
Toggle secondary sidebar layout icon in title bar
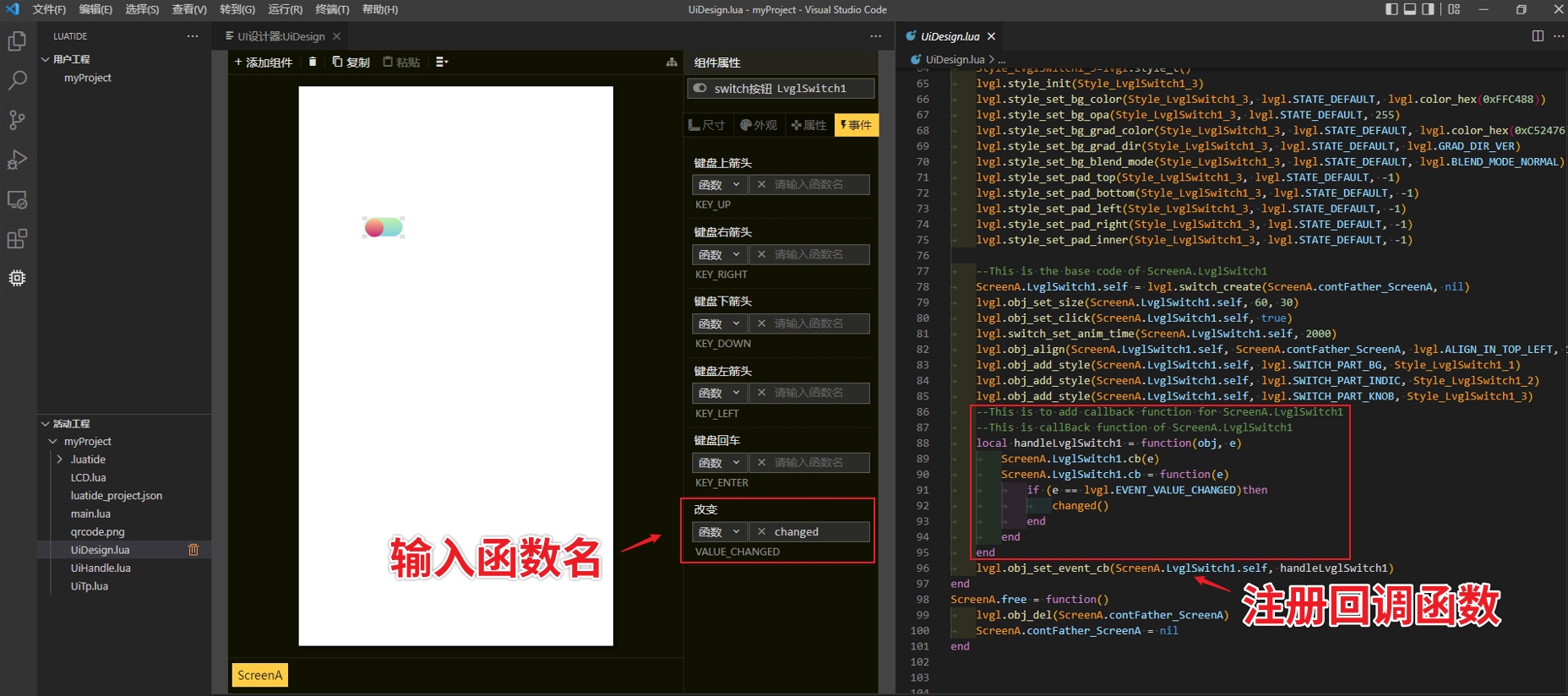tap(1428, 9)
